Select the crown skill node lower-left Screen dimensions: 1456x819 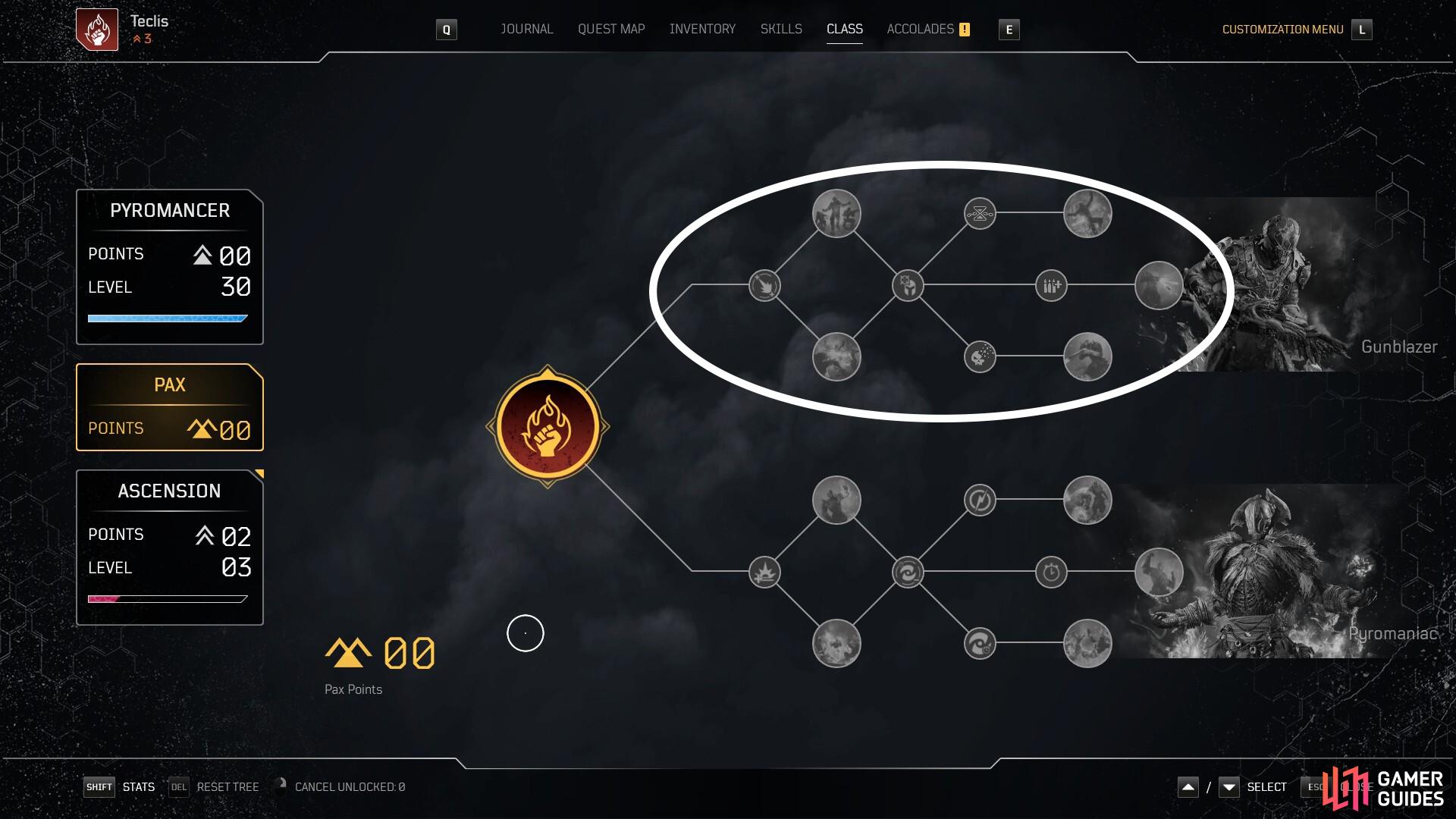pyautogui.click(x=765, y=572)
